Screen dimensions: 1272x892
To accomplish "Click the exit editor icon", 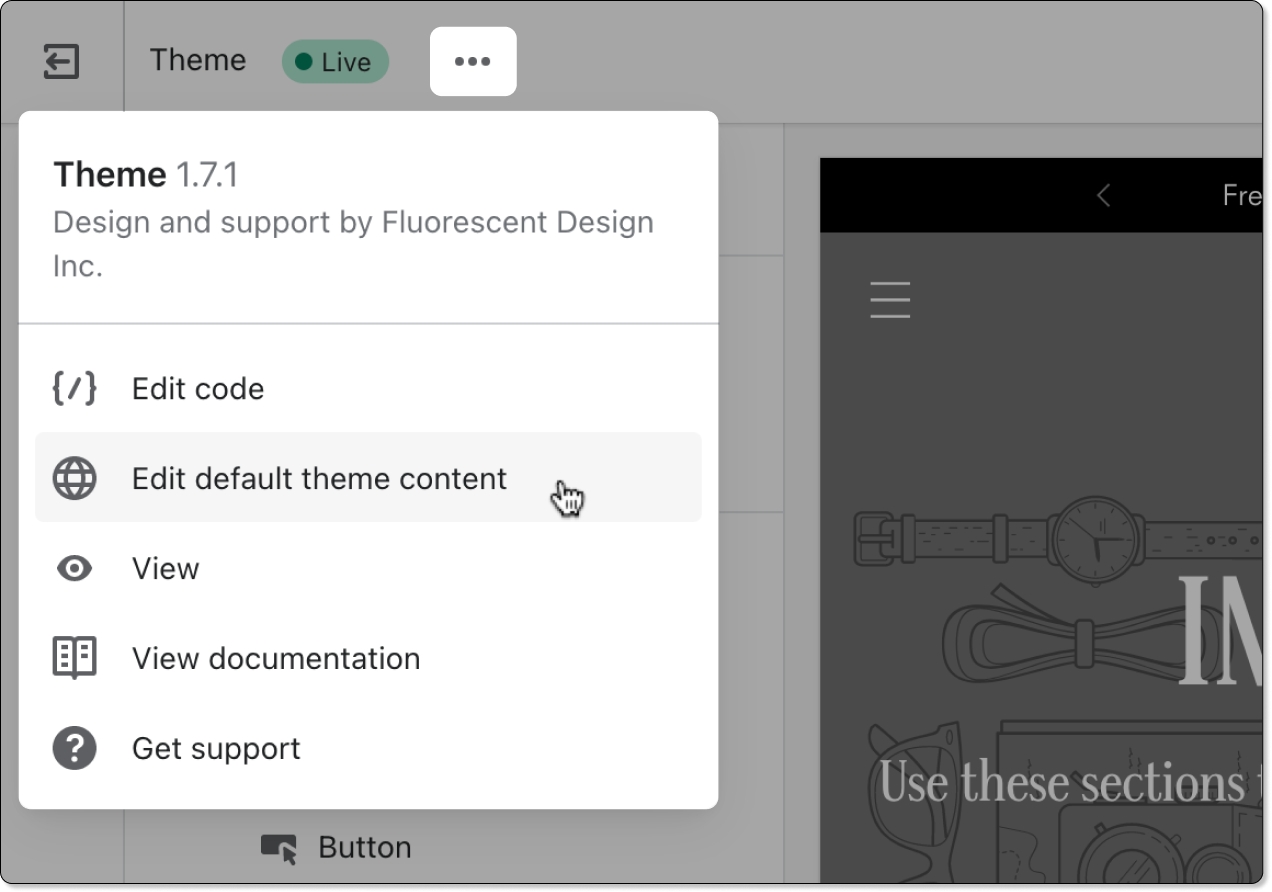I will (x=61, y=62).
